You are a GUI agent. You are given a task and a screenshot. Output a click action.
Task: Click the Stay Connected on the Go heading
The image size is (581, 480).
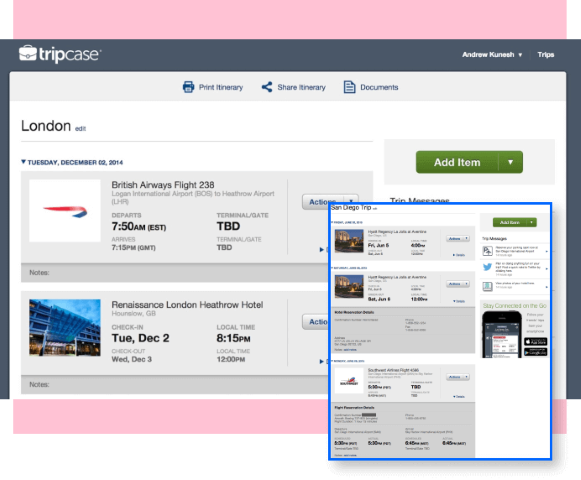(x=514, y=306)
